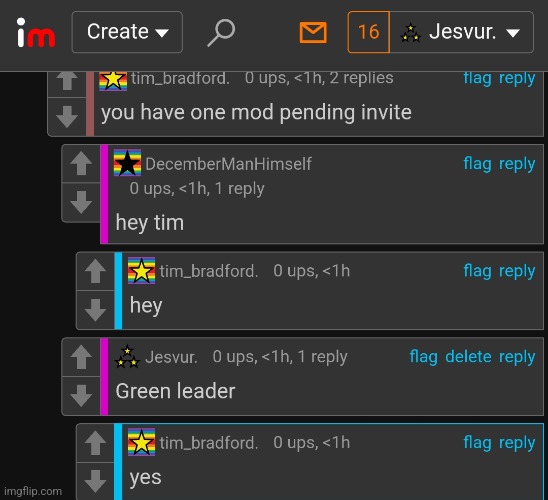Expand the Create dropdown menu
548x500 pixels.
(x=127, y=32)
